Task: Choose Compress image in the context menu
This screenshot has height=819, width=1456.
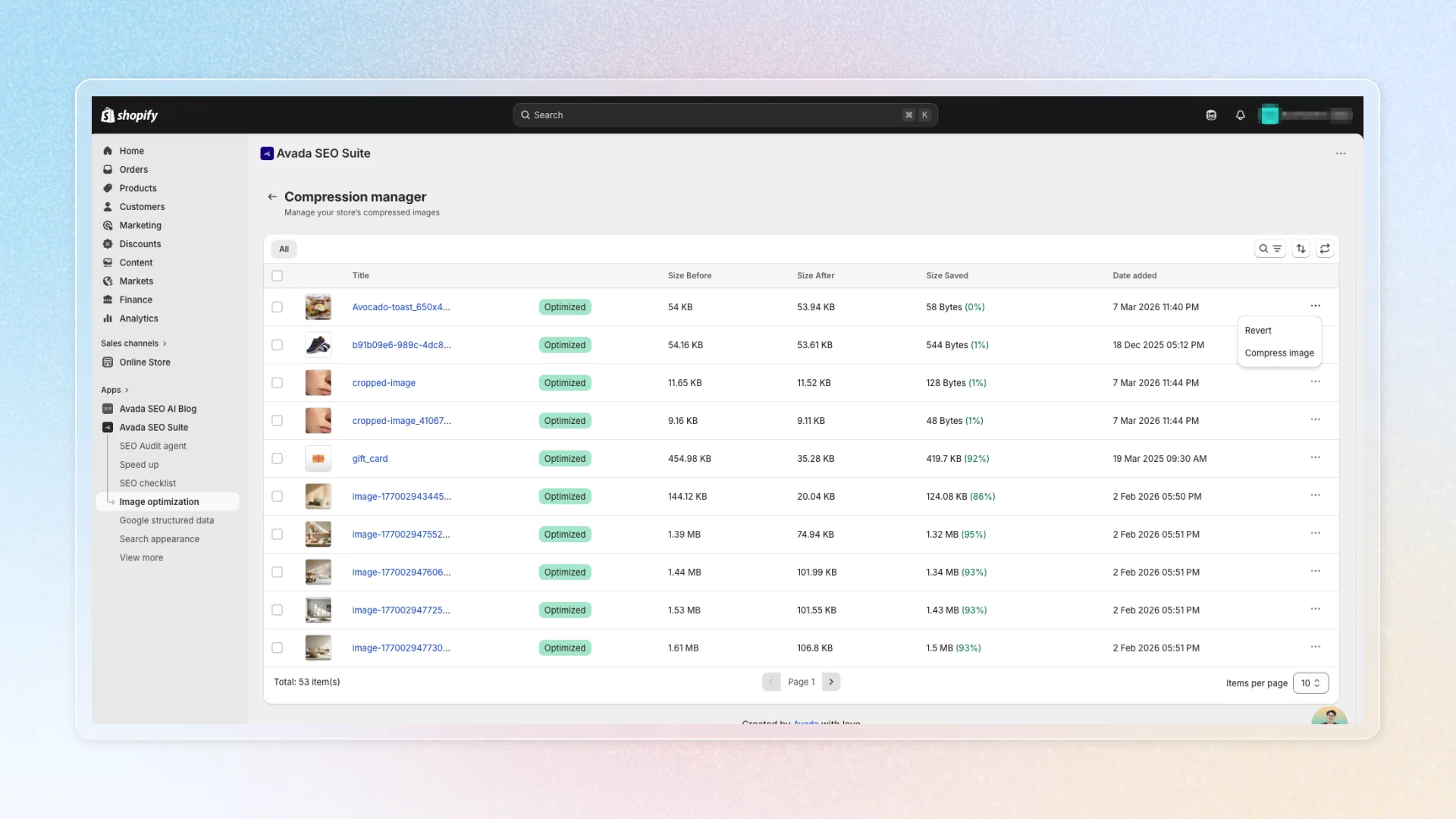Action: 1279,353
